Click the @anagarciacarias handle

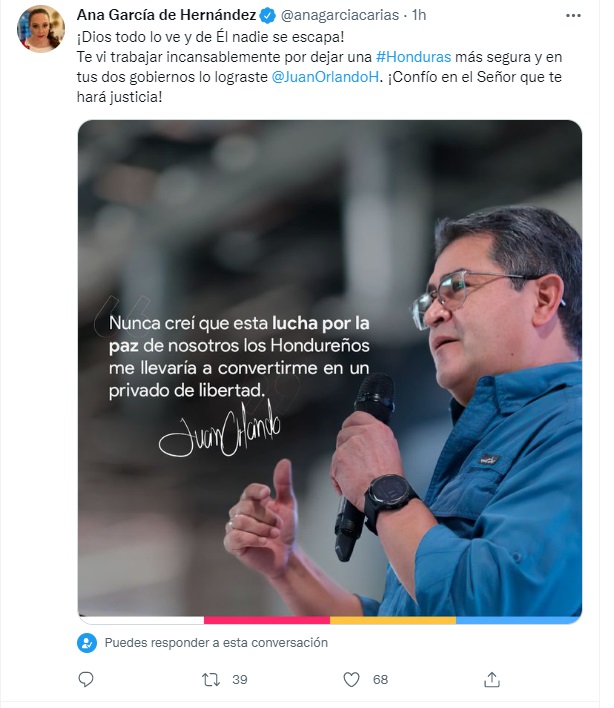[x=340, y=15]
